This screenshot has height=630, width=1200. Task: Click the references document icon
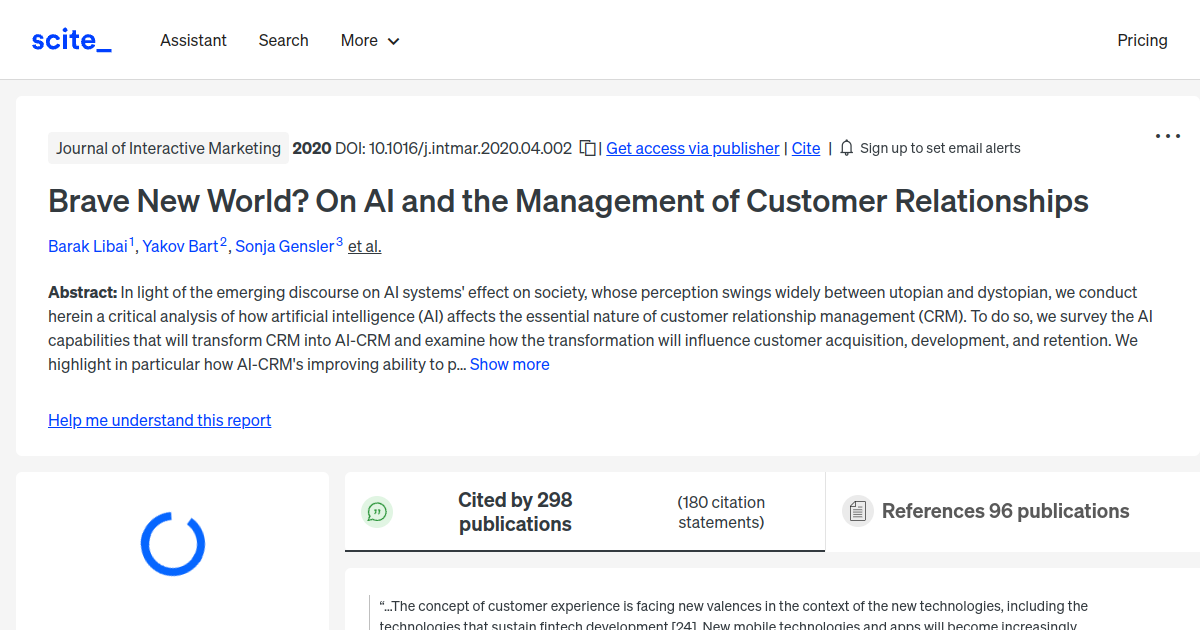[x=857, y=510]
